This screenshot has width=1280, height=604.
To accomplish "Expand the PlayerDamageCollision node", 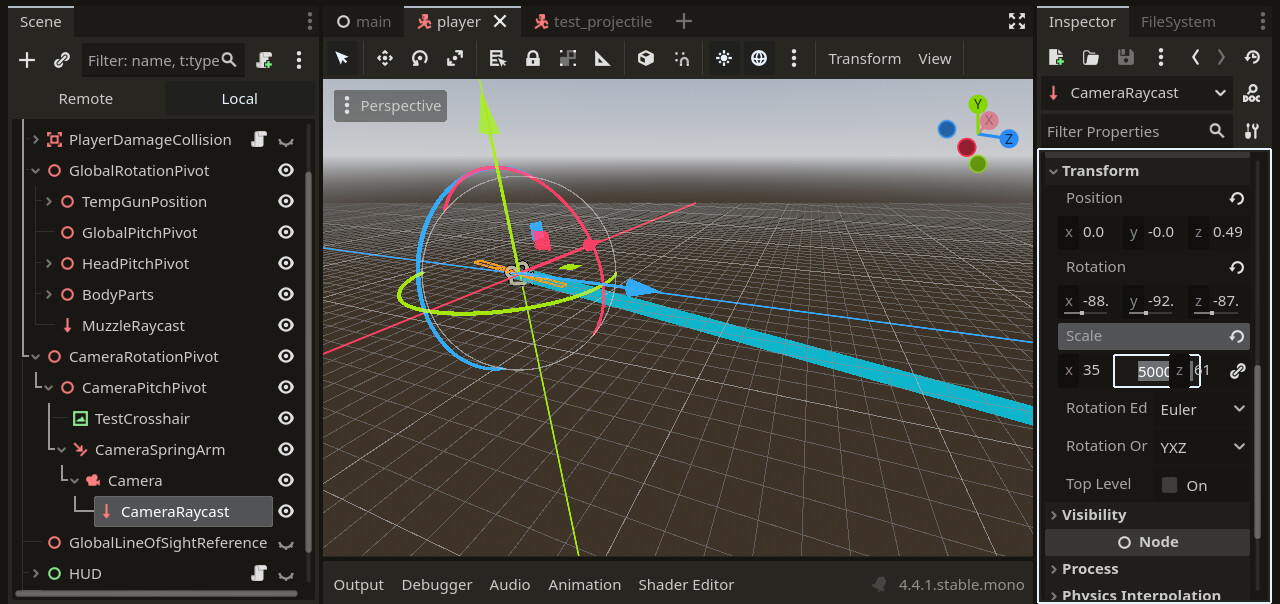I will (x=36, y=140).
